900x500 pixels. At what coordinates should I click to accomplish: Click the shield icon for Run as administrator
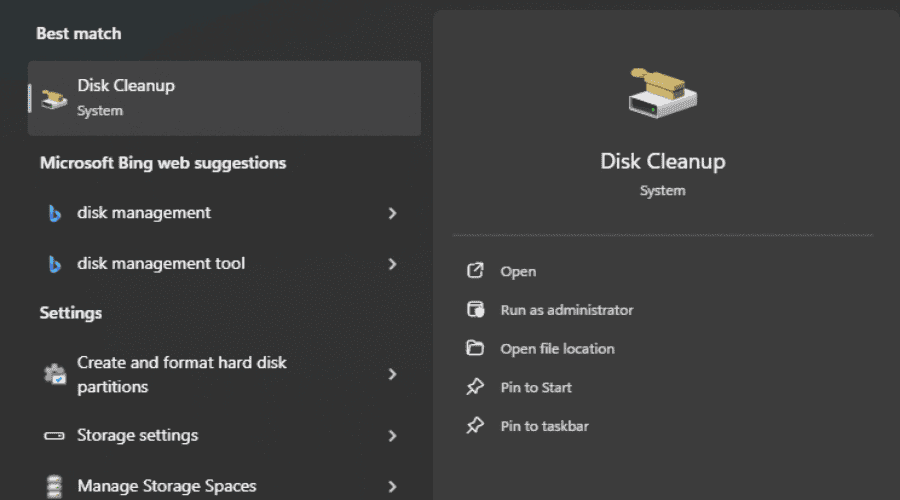point(476,310)
